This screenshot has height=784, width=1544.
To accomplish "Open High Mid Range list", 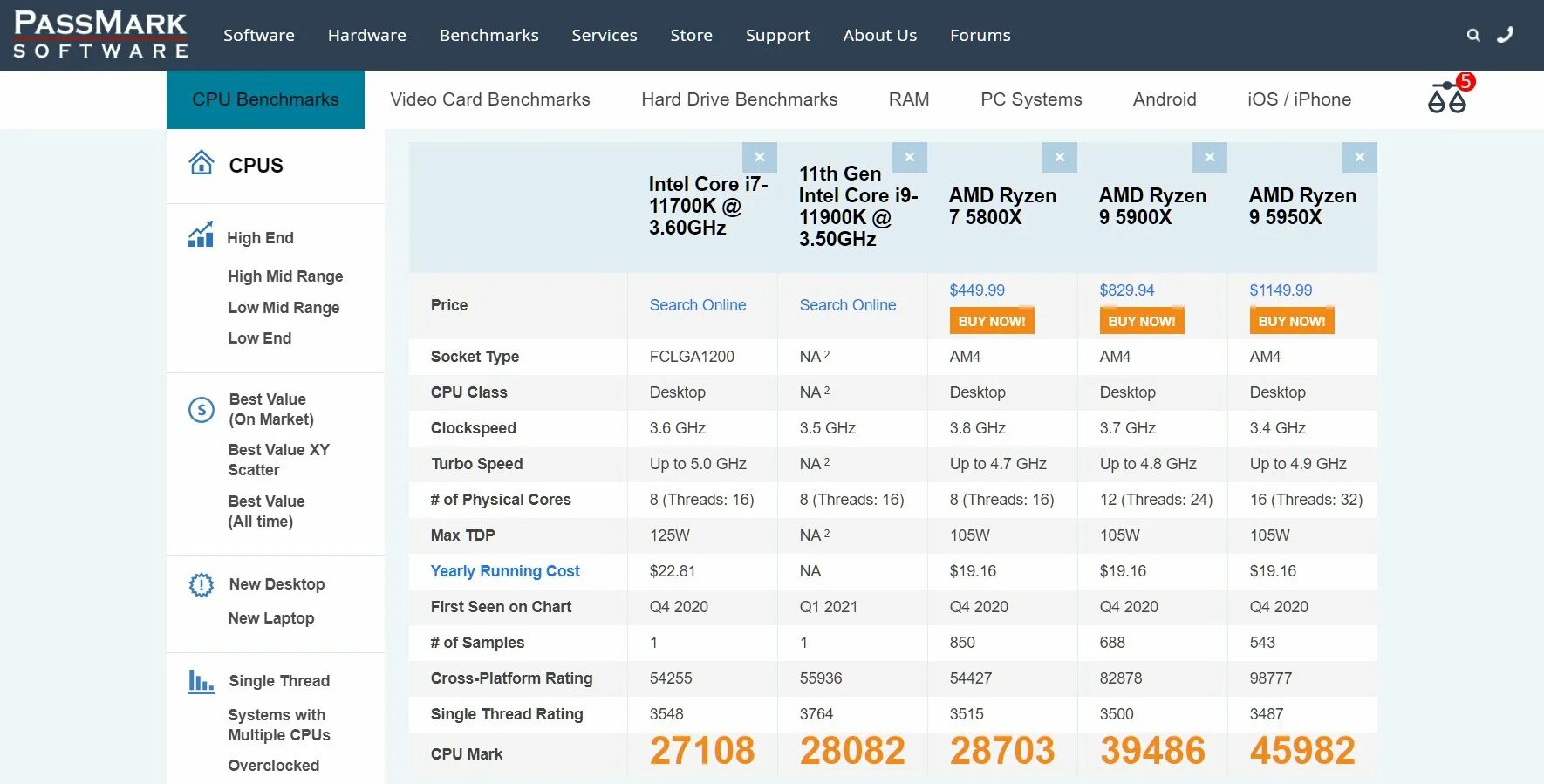I will 285,276.
